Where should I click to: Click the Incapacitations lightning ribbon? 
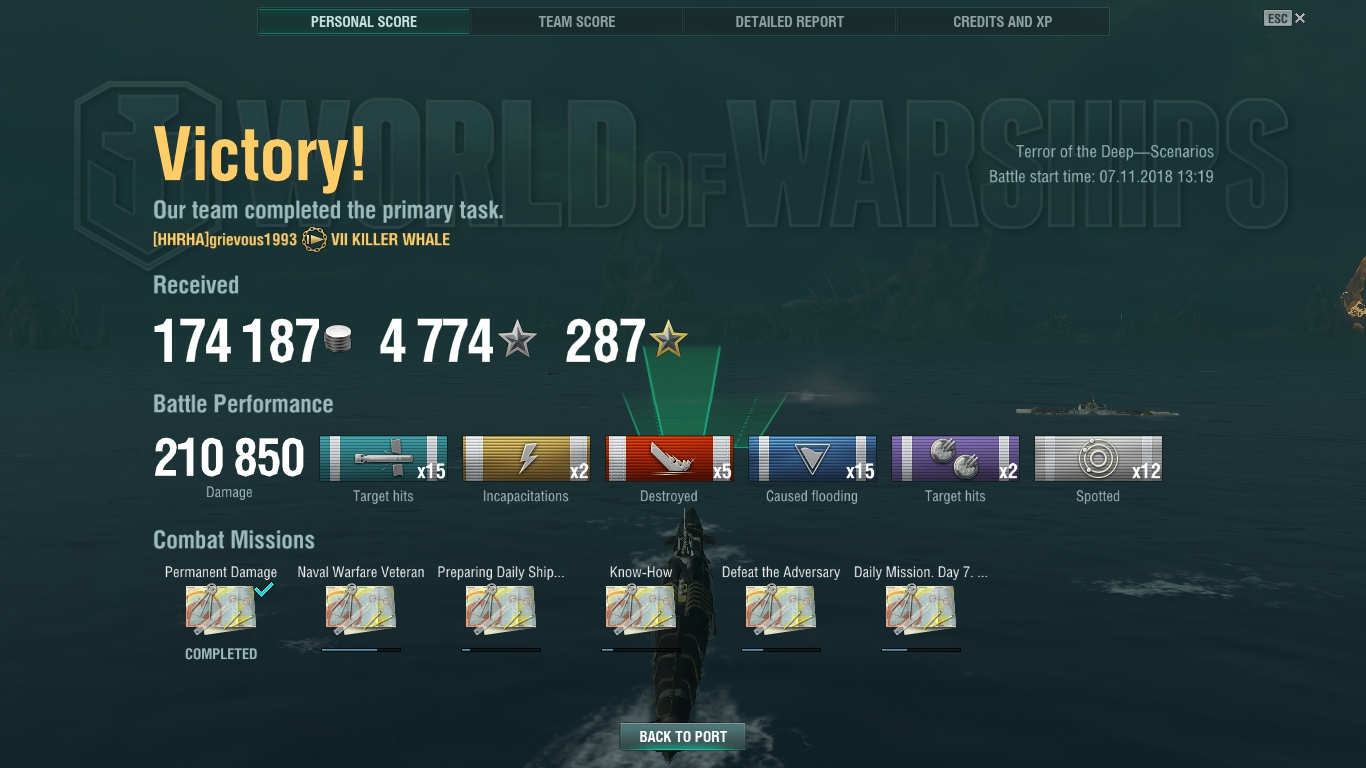pos(526,459)
